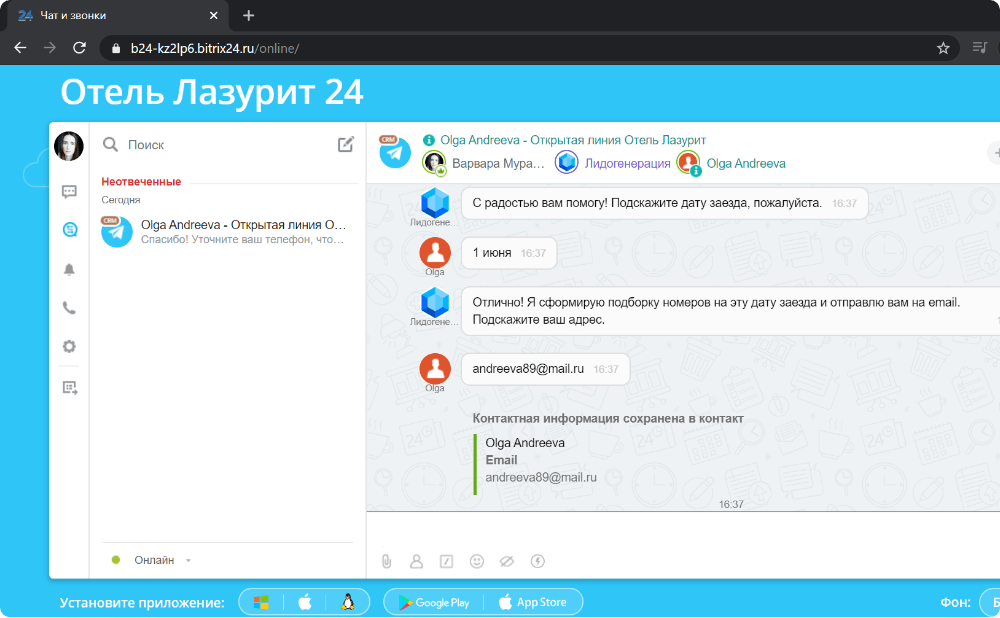The image size is (1000, 618).
Task: Select participant Варвара Мура… in header
Action: coord(484,163)
